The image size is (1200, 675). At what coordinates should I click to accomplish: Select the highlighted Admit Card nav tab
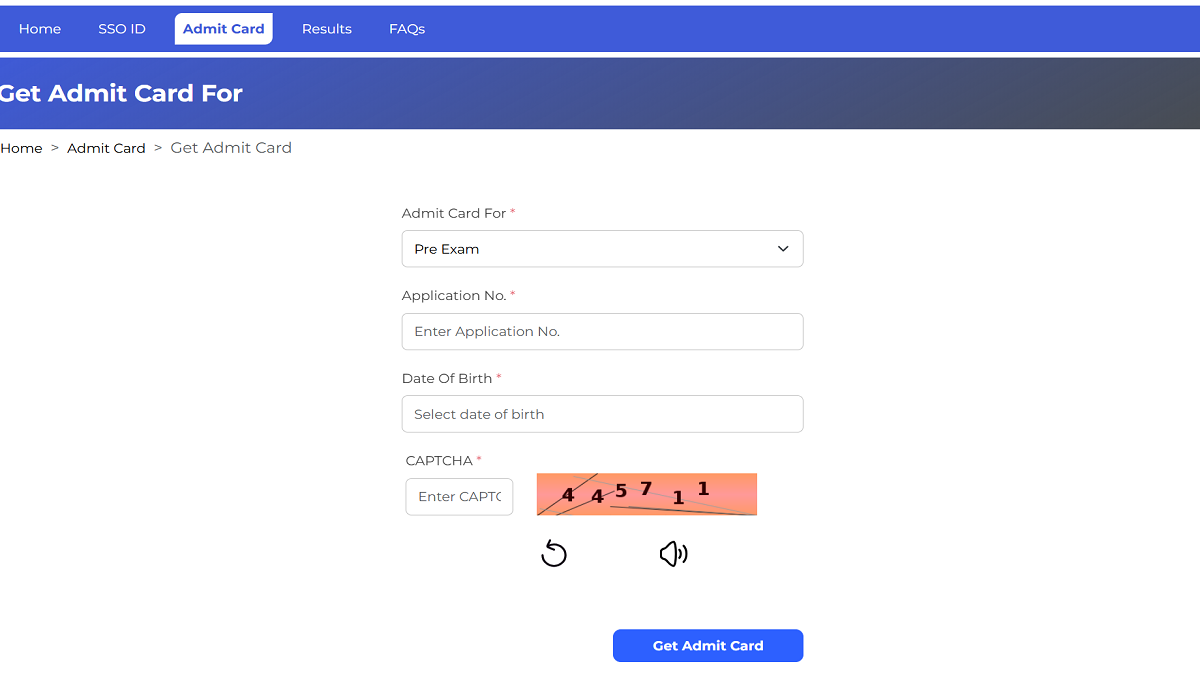(x=224, y=29)
